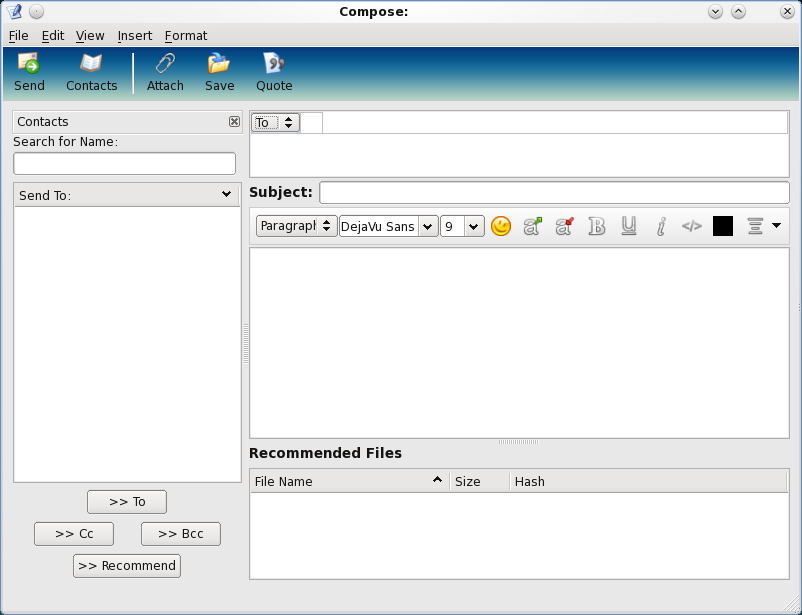The height and width of the screenshot is (615, 802).
Task: Open the DejaVu Sans font dropdown
Action: point(389,226)
